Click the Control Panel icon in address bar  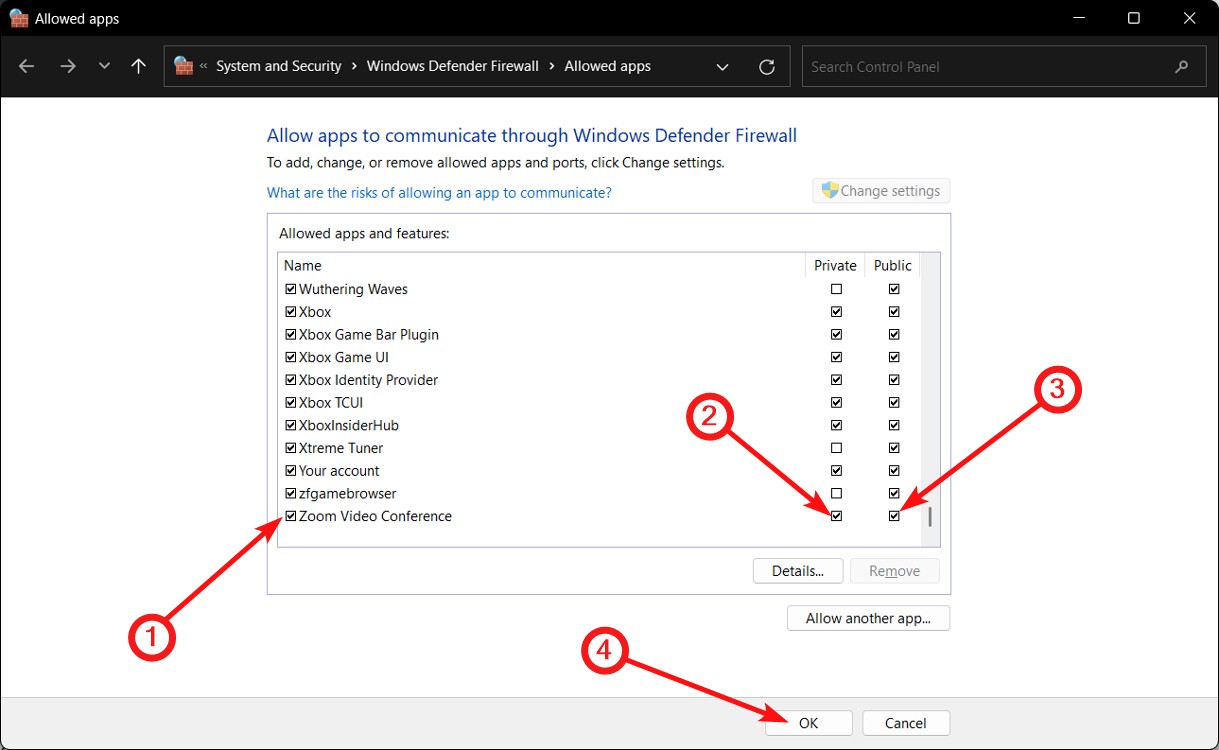183,67
